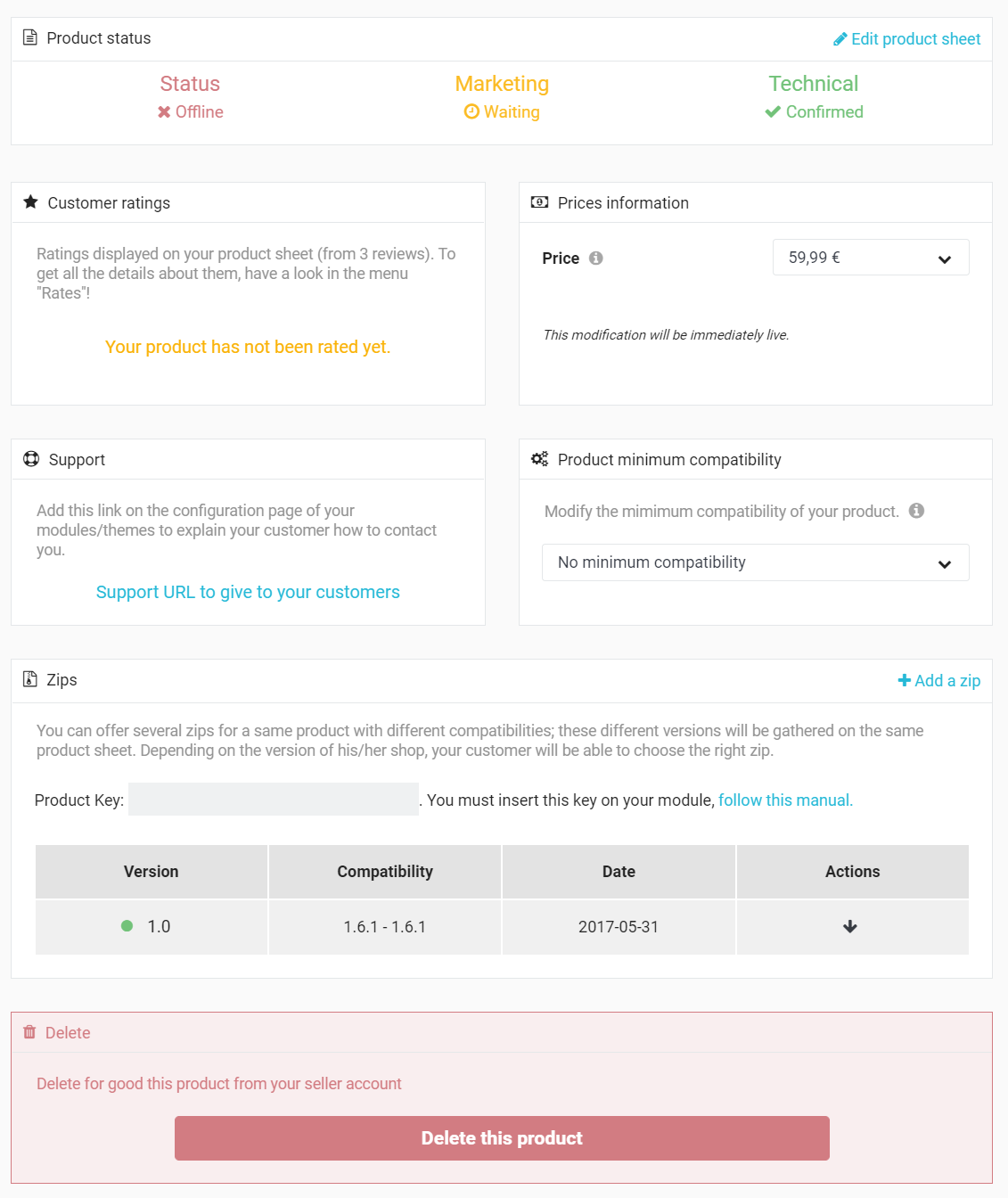The width and height of the screenshot is (1008, 1198).
Task: Click the Compatibility column header
Action: point(385,872)
